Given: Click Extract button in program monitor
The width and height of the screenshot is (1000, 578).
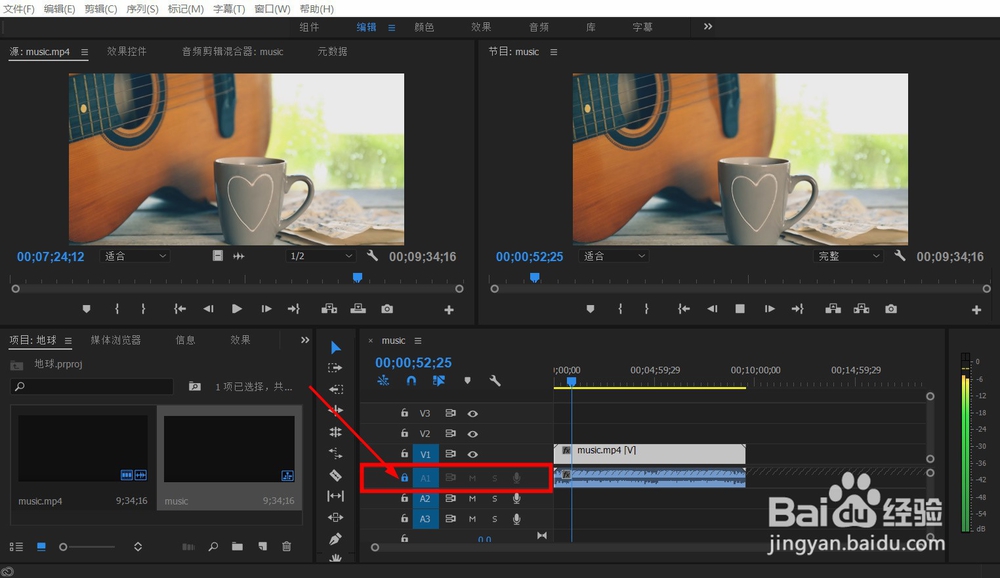Looking at the screenshot, I should click(x=862, y=309).
